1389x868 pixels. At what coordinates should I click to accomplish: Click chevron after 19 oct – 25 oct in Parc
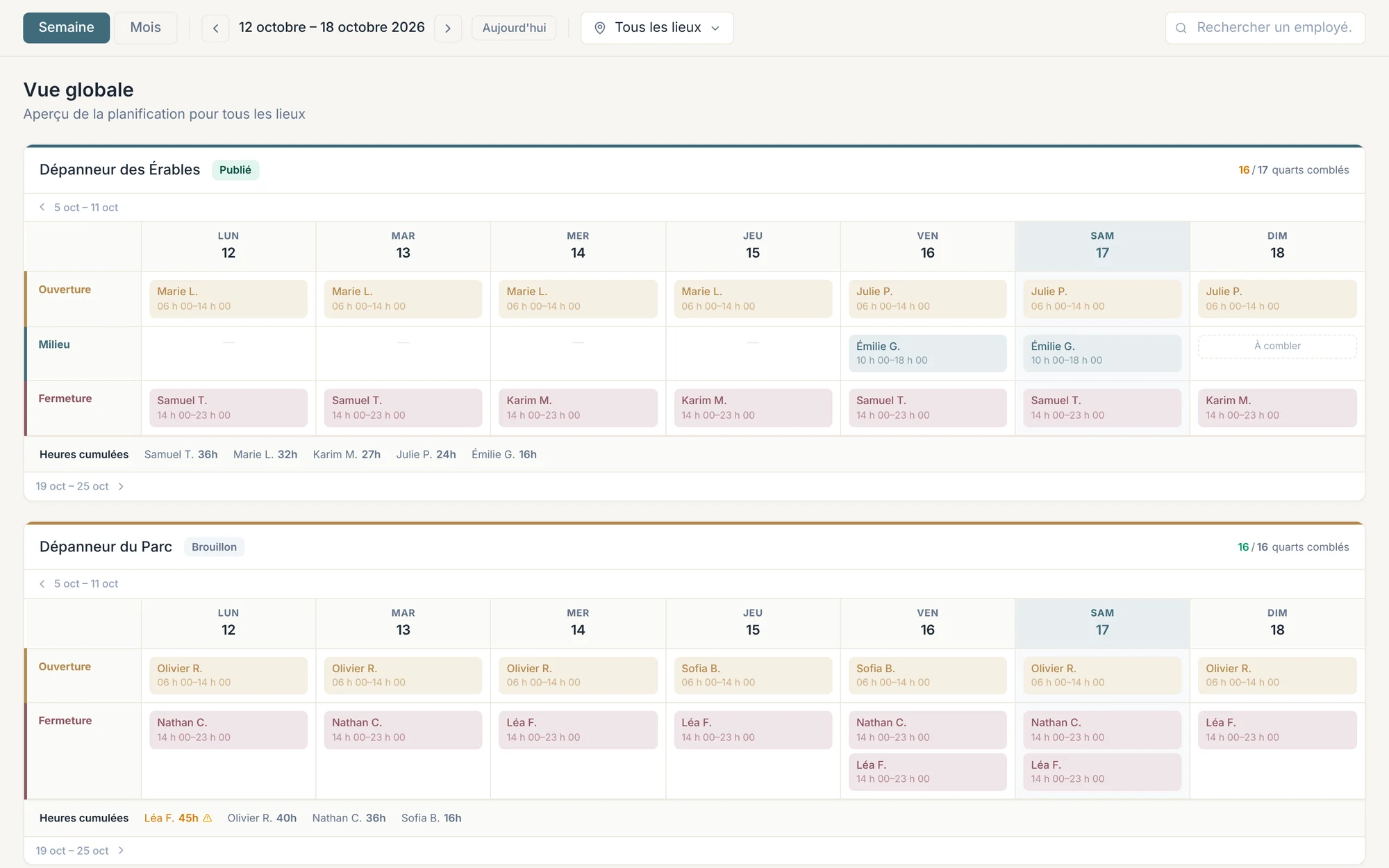[x=121, y=850]
